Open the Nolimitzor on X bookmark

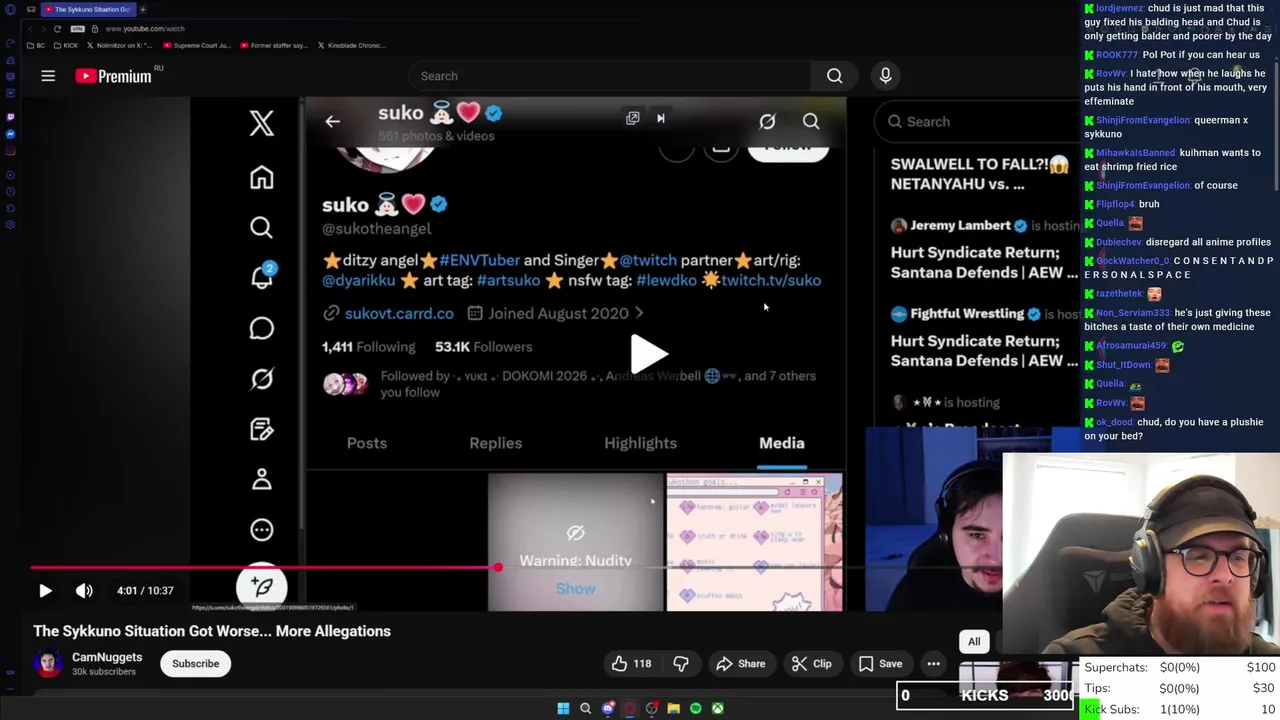coord(118,45)
